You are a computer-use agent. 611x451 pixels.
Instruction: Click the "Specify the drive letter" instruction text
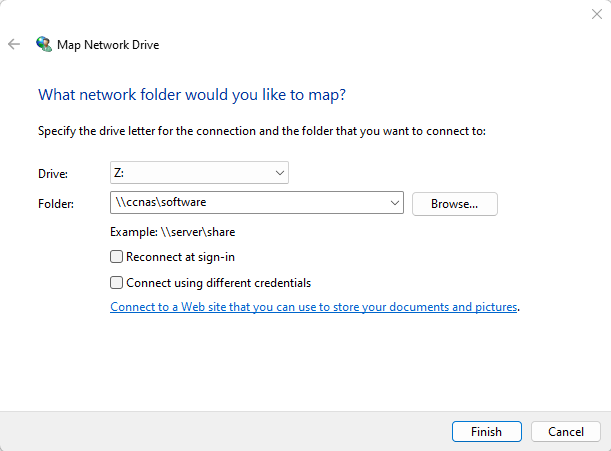click(x=261, y=131)
